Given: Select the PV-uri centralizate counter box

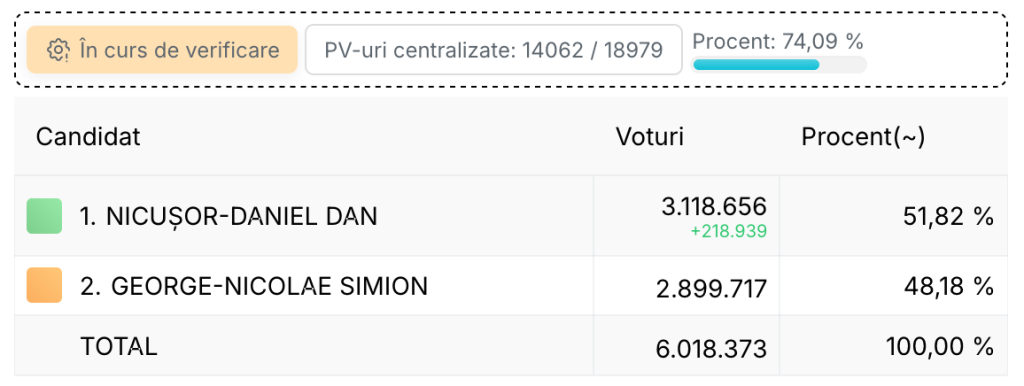Looking at the screenshot, I should (494, 50).
